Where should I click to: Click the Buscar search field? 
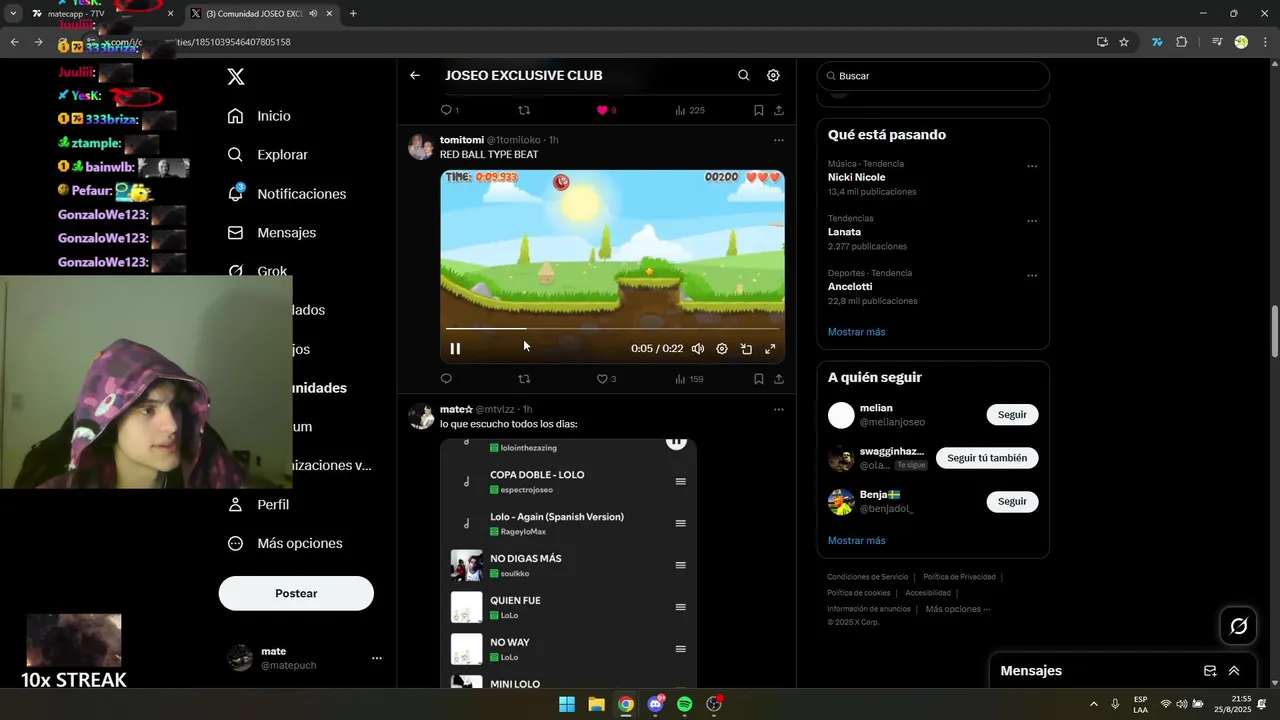coord(933,76)
